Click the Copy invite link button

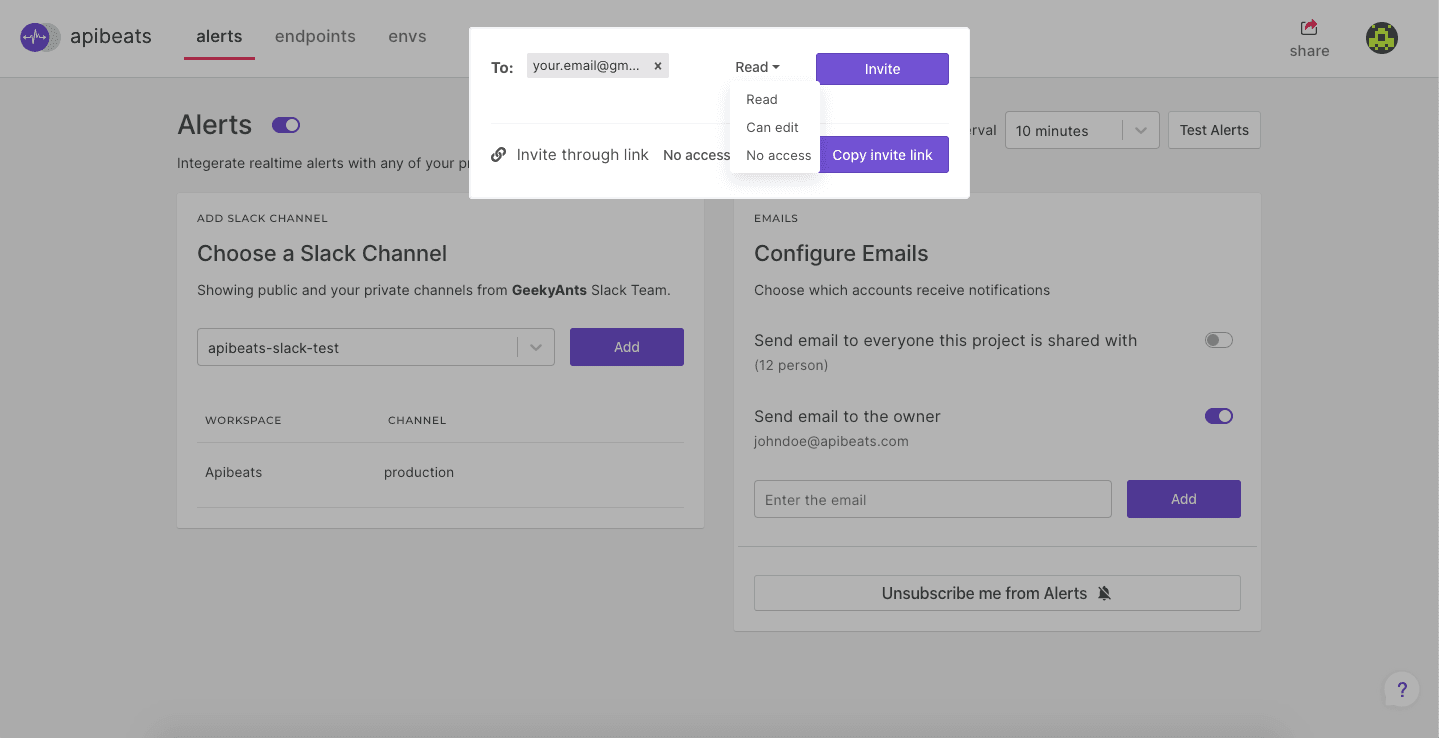pyautogui.click(x=882, y=155)
